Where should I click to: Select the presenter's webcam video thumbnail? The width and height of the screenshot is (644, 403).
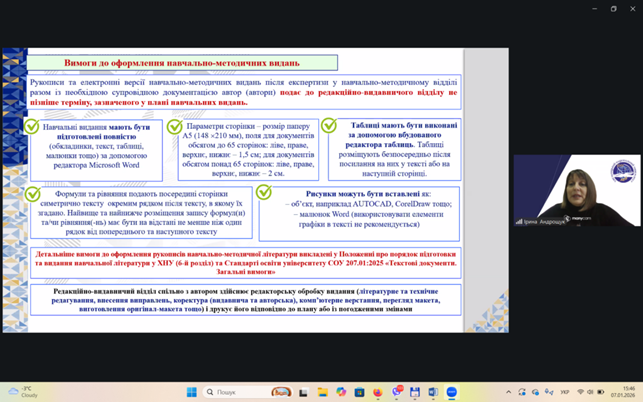pos(576,190)
